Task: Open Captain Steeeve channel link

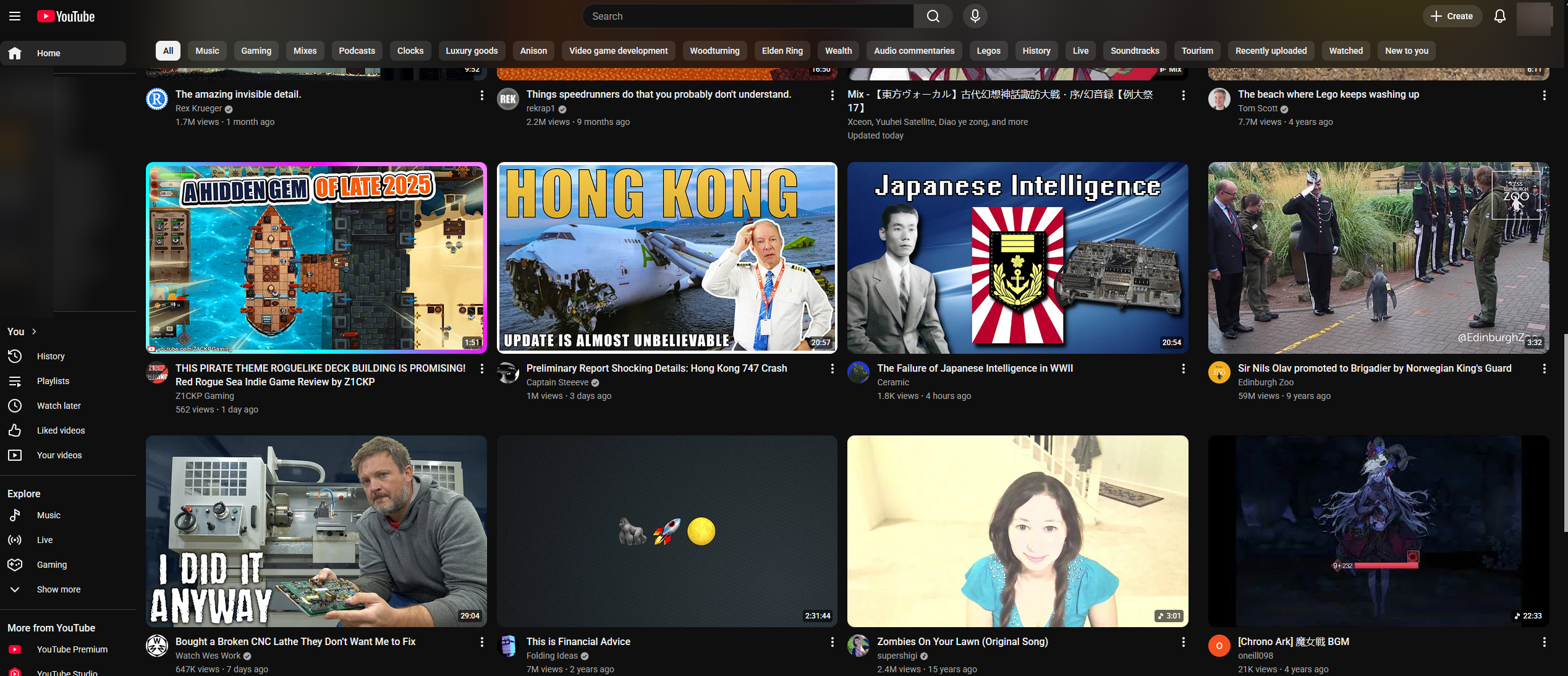Action: tap(557, 382)
